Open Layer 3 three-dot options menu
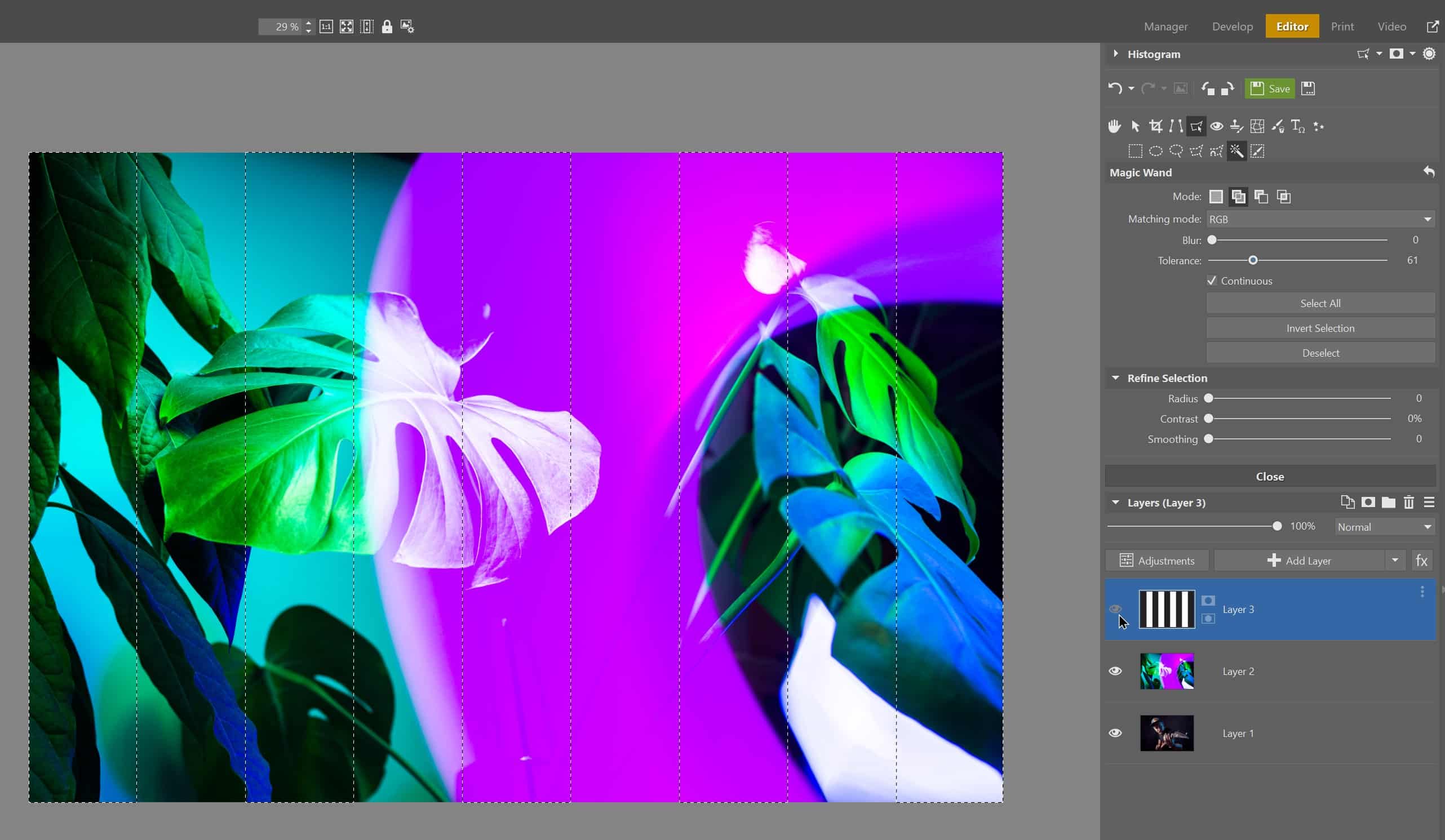 (1422, 592)
